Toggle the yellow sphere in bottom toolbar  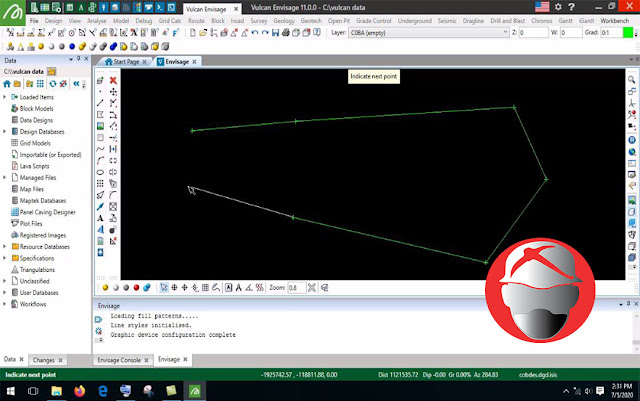point(105,288)
